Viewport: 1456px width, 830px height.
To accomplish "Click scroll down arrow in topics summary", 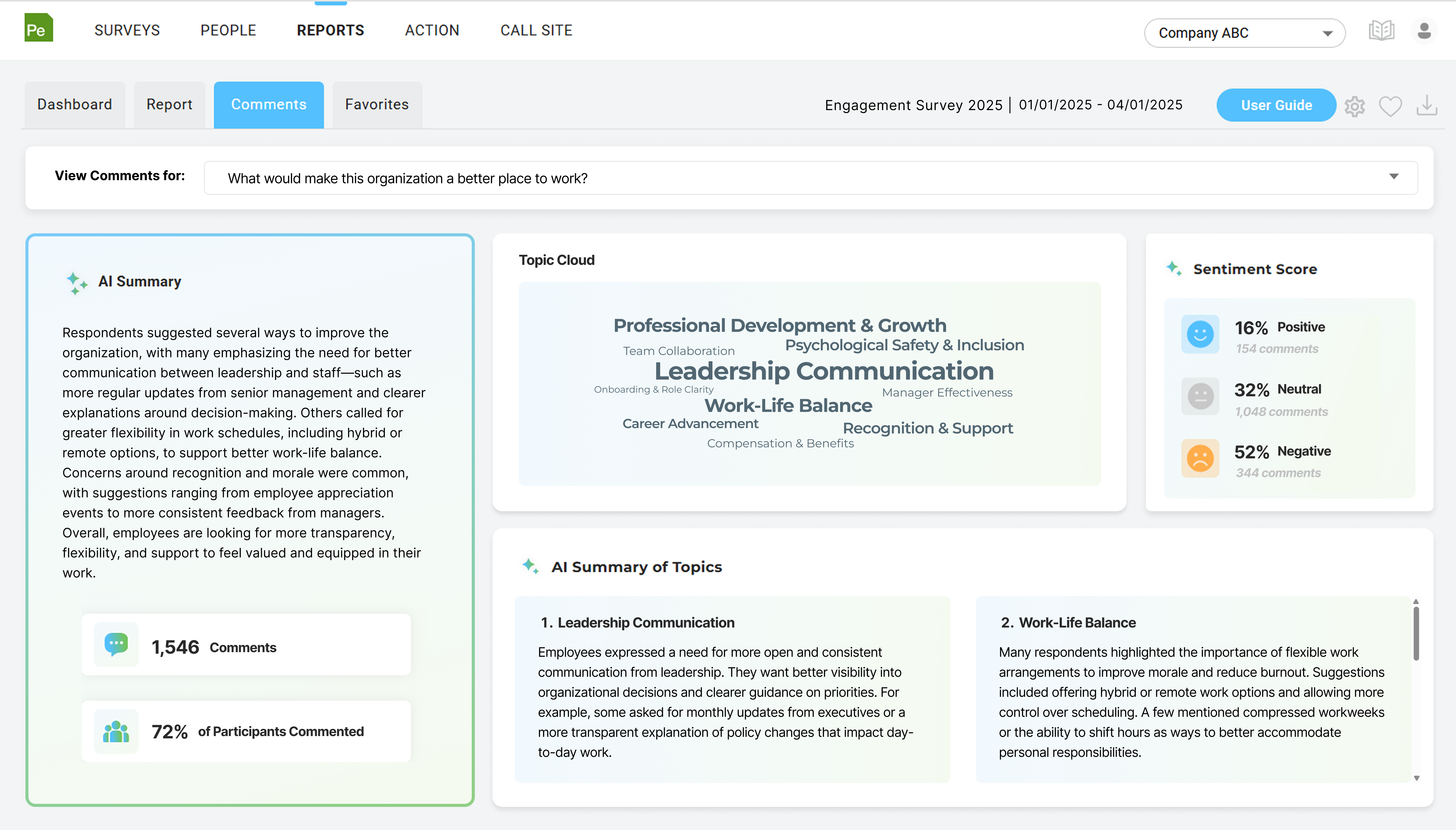I will tap(1416, 778).
